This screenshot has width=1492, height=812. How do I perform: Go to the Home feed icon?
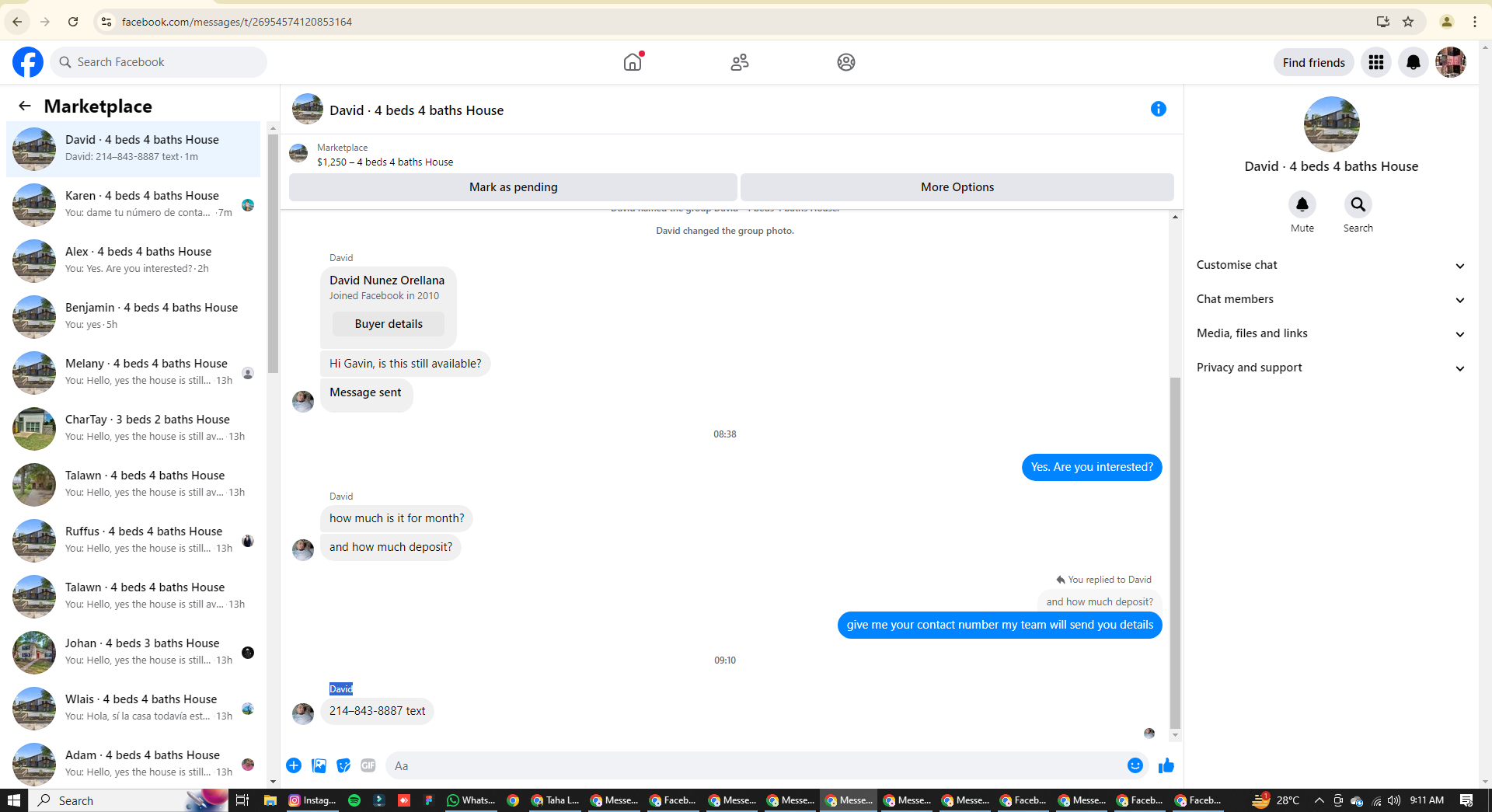point(633,62)
